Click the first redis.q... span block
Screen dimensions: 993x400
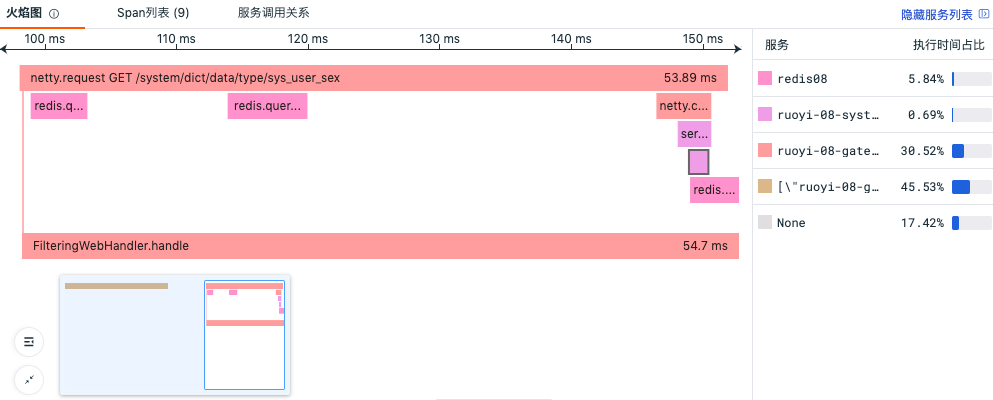(x=59, y=106)
